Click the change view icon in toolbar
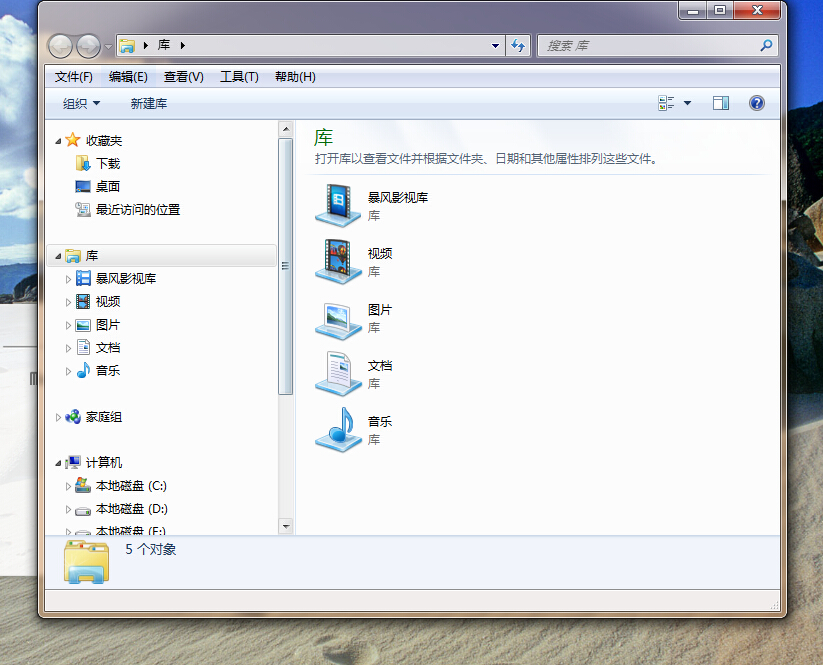 [x=666, y=103]
